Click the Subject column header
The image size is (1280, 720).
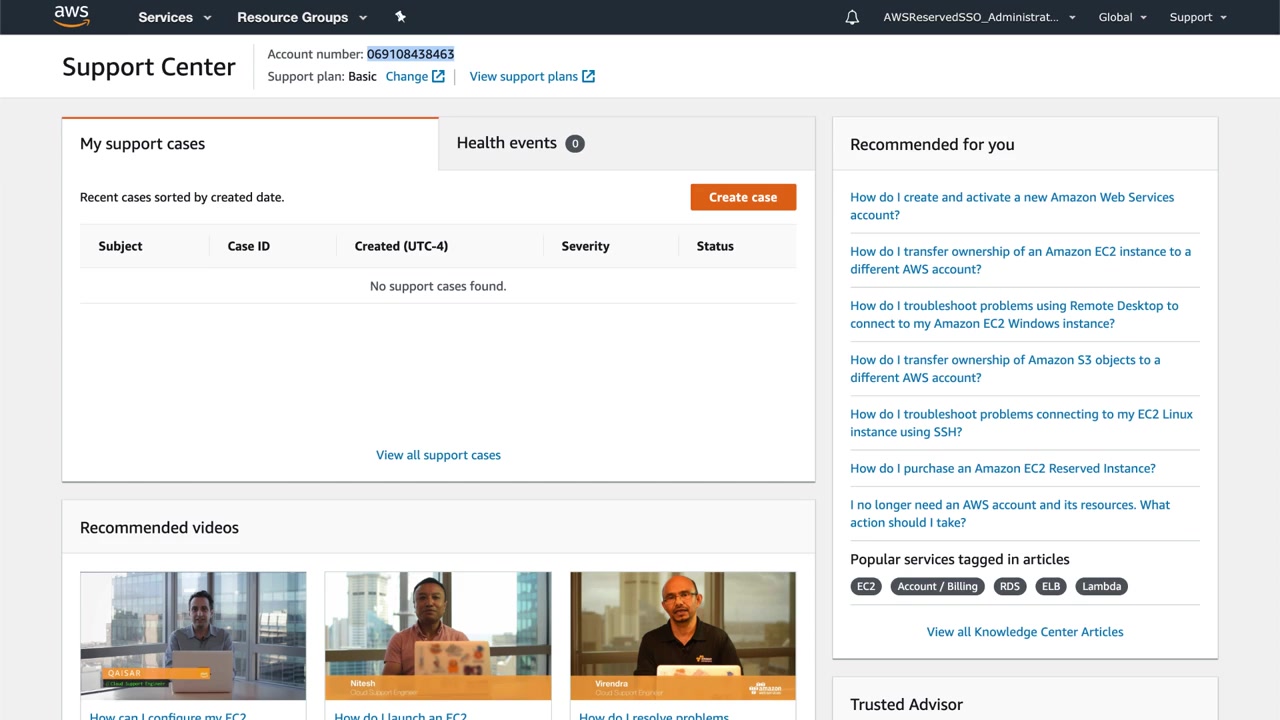tap(120, 246)
